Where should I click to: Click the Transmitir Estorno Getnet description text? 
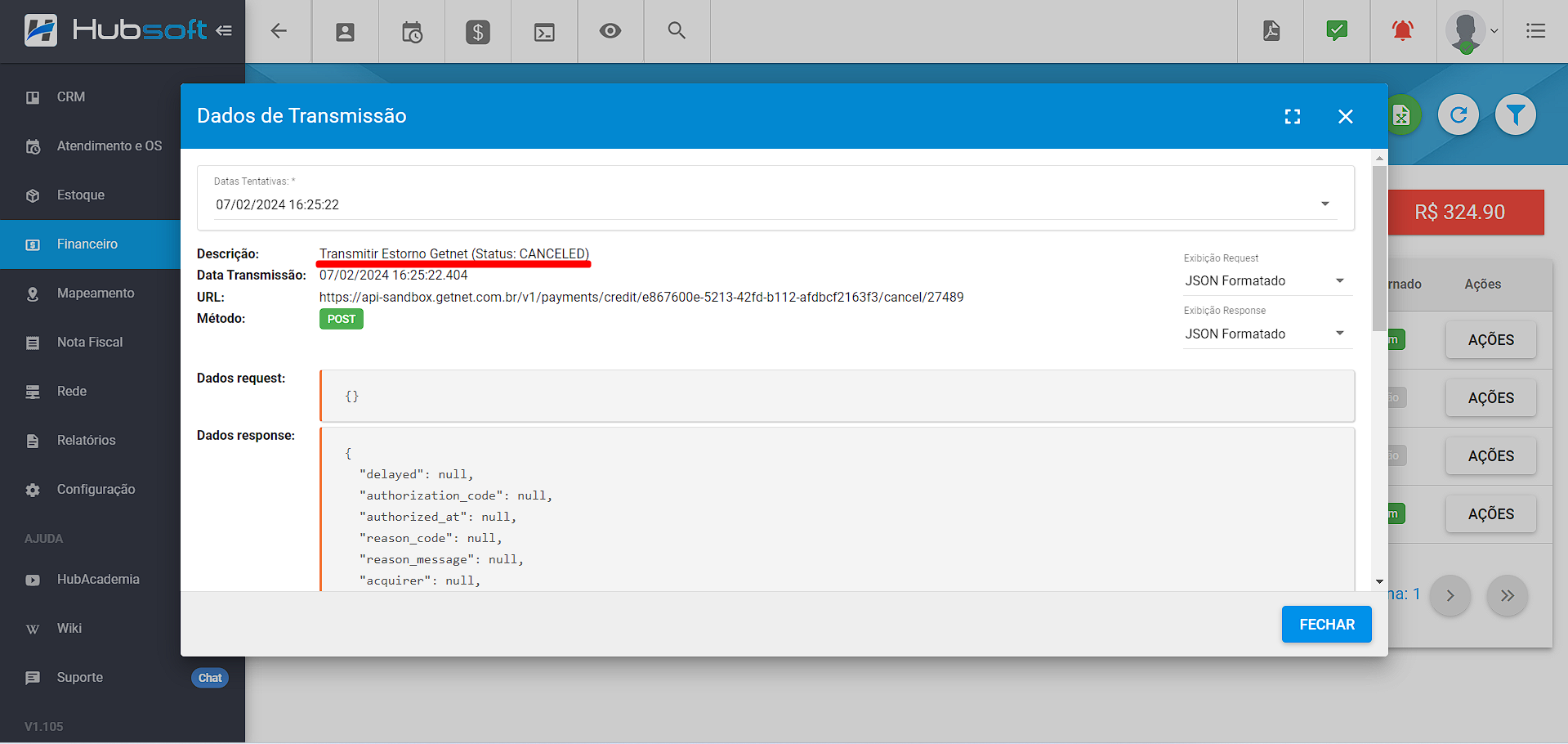453,253
